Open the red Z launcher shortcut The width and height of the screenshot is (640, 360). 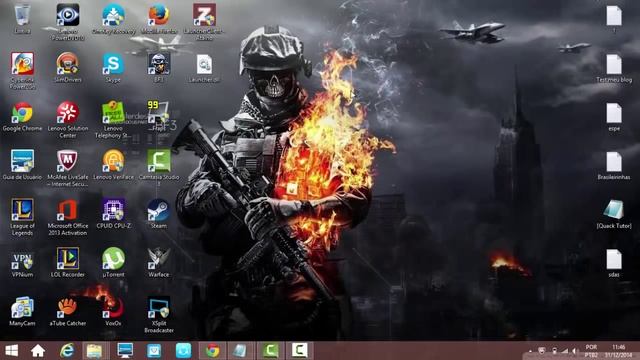click(x=204, y=22)
